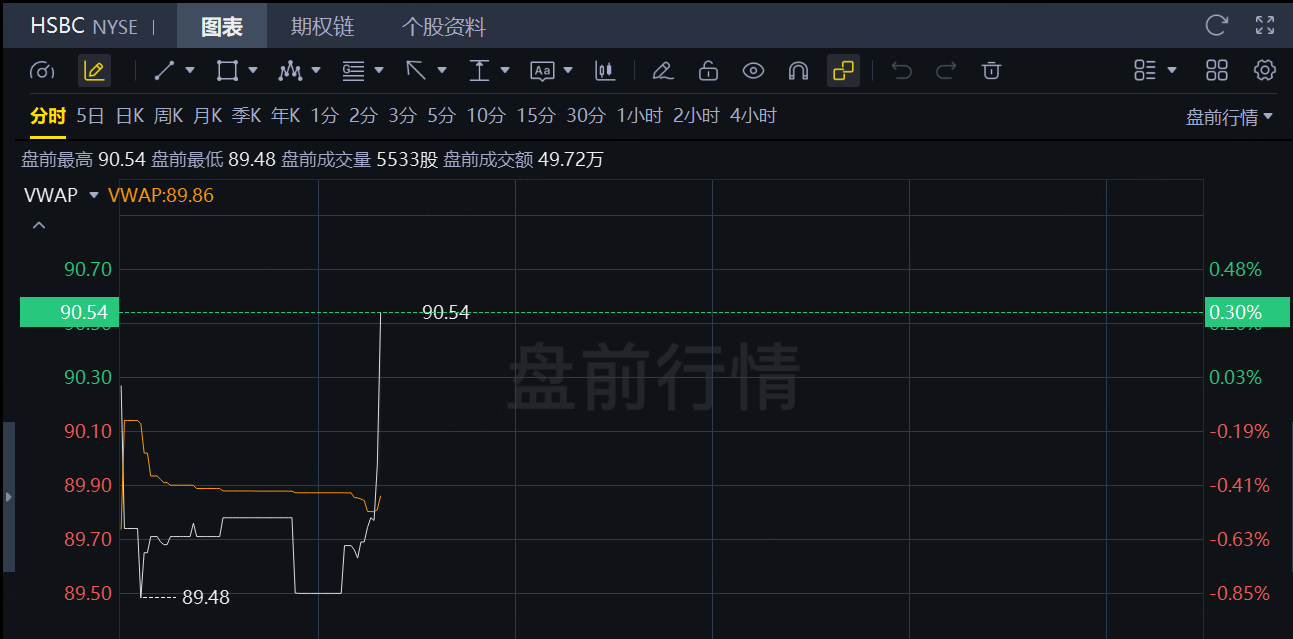The height and width of the screenshot is (639, 1293).
Task: Select the rectangle shape tool
Action: point(227,70)
